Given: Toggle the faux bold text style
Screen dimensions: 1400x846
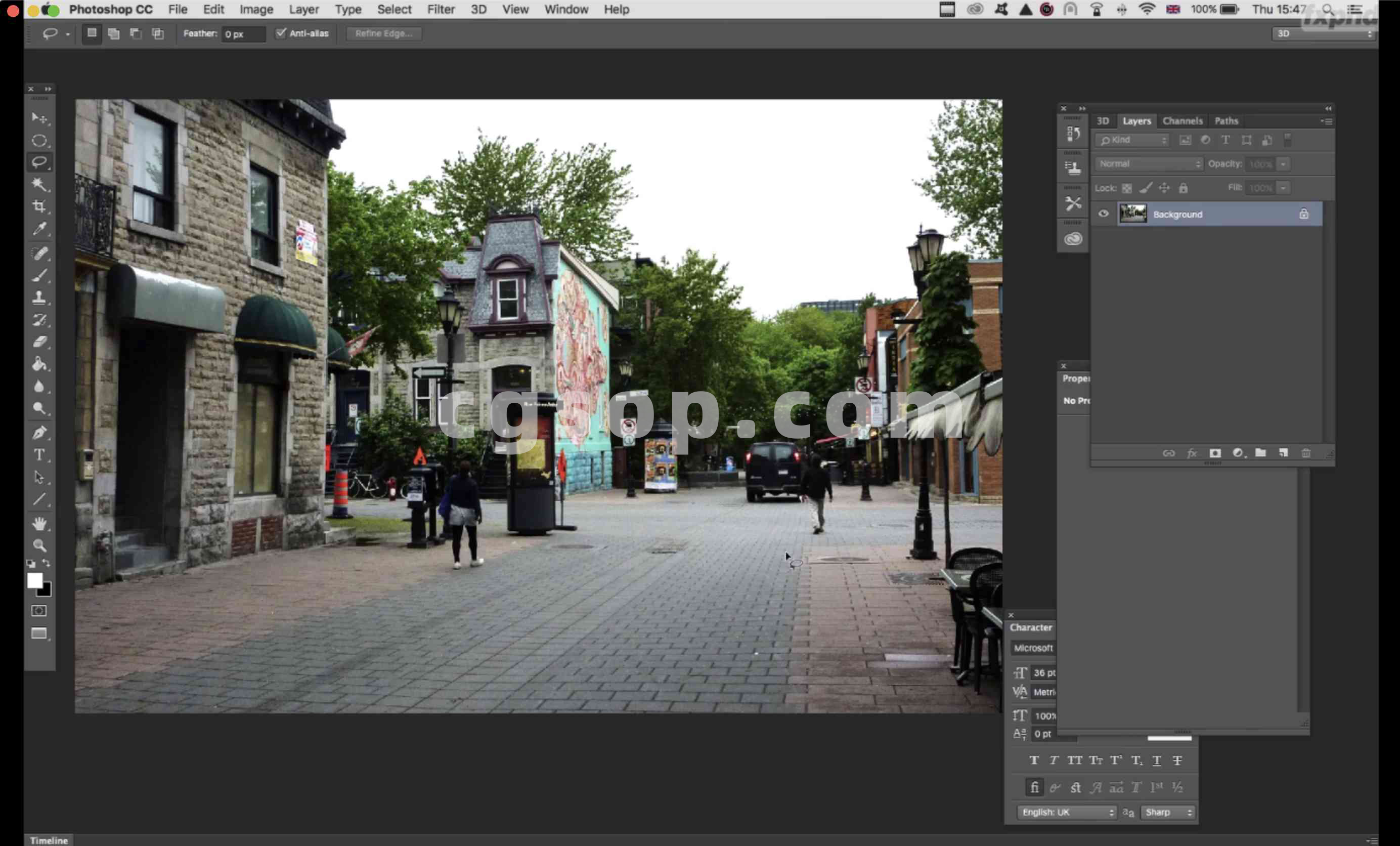Looking at the screenshot, I should pyautogui.click(x=1033, y=760).
